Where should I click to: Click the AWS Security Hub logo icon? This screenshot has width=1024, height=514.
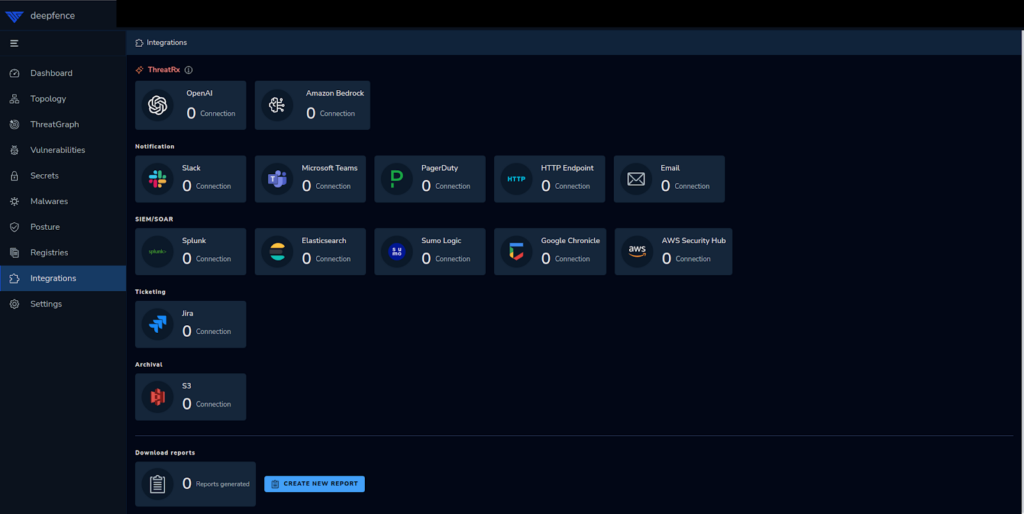point(637,251)
